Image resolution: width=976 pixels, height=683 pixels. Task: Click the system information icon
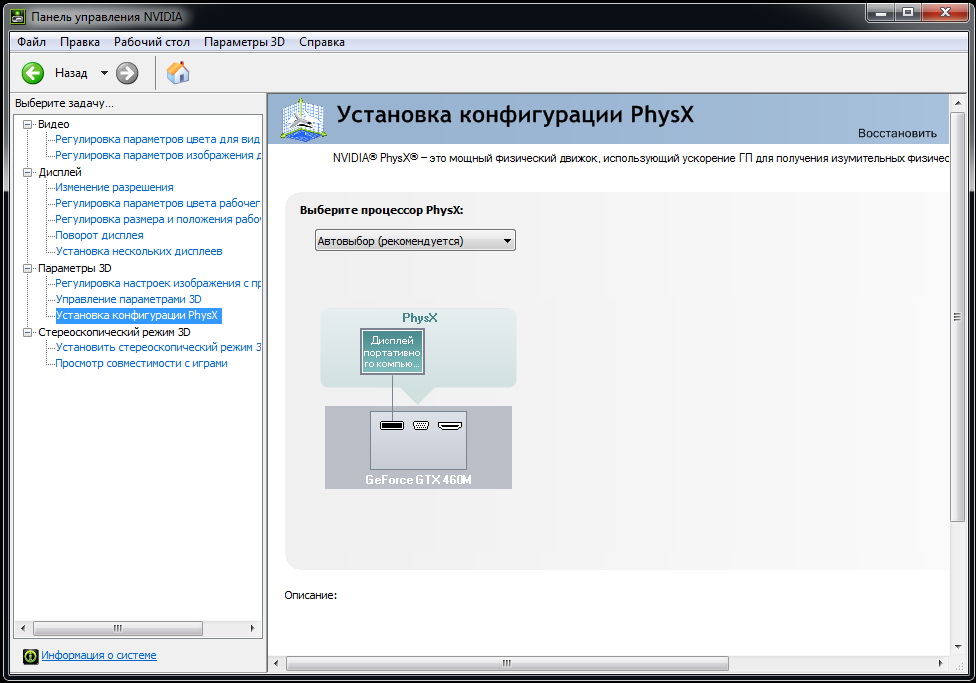point(30,656)
